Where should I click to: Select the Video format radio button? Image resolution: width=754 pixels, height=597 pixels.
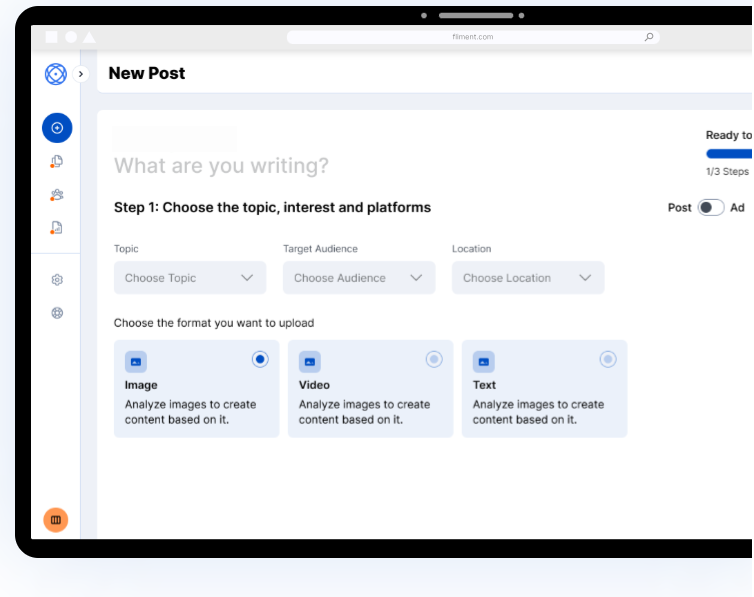(434, 359)
